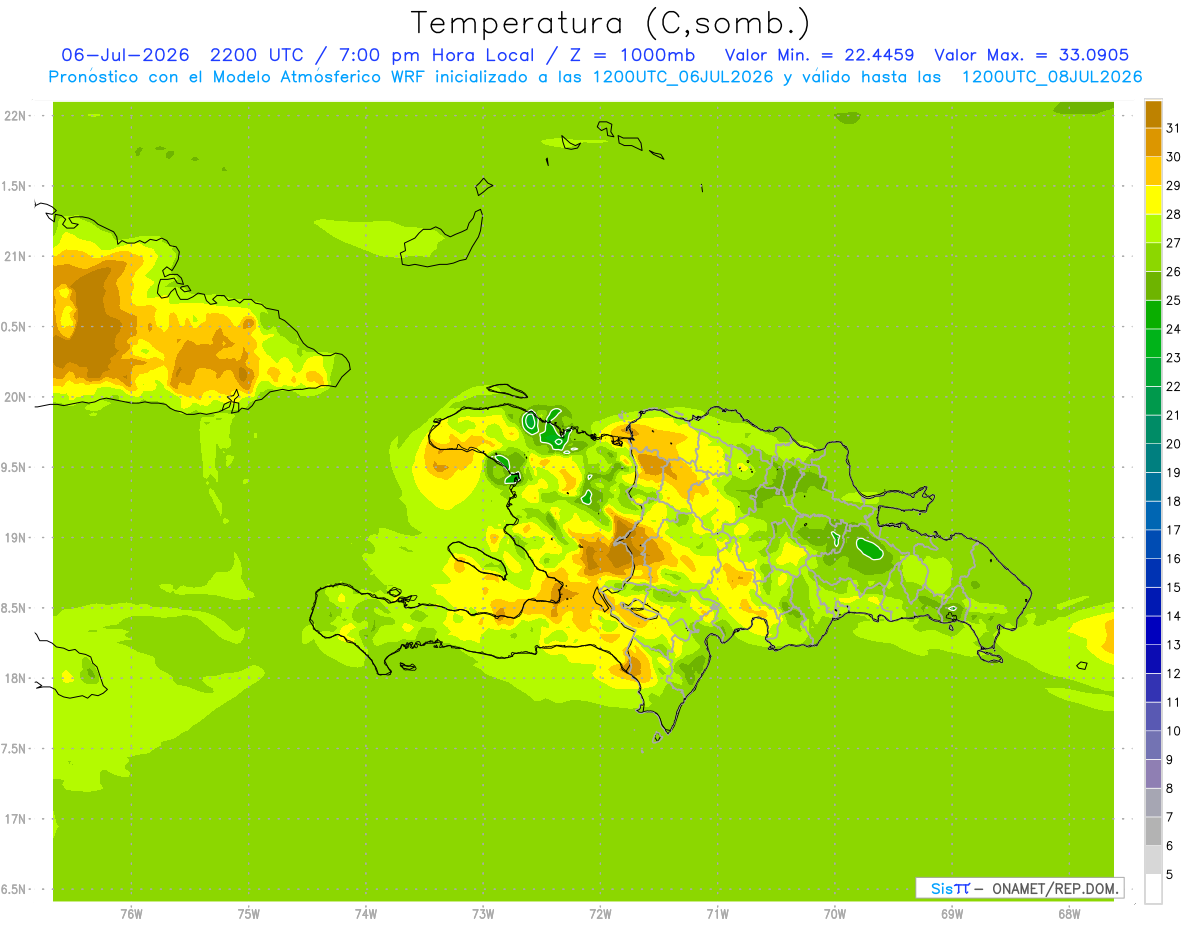
Task: Click "Valor Max. = 33.0905" readout
Action: click(1032, 55)
